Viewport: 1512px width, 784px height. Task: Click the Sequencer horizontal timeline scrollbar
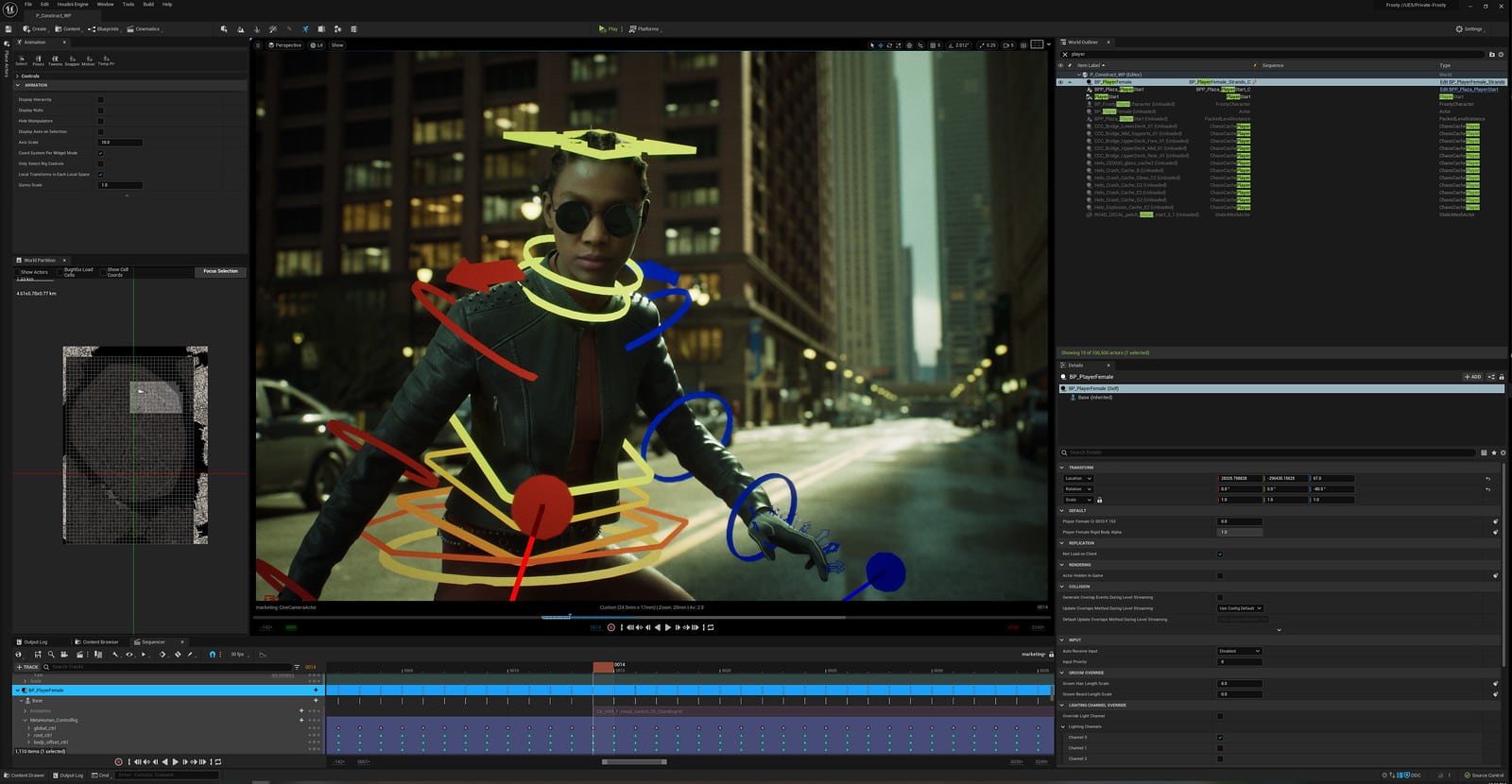(x=634, y=761)
